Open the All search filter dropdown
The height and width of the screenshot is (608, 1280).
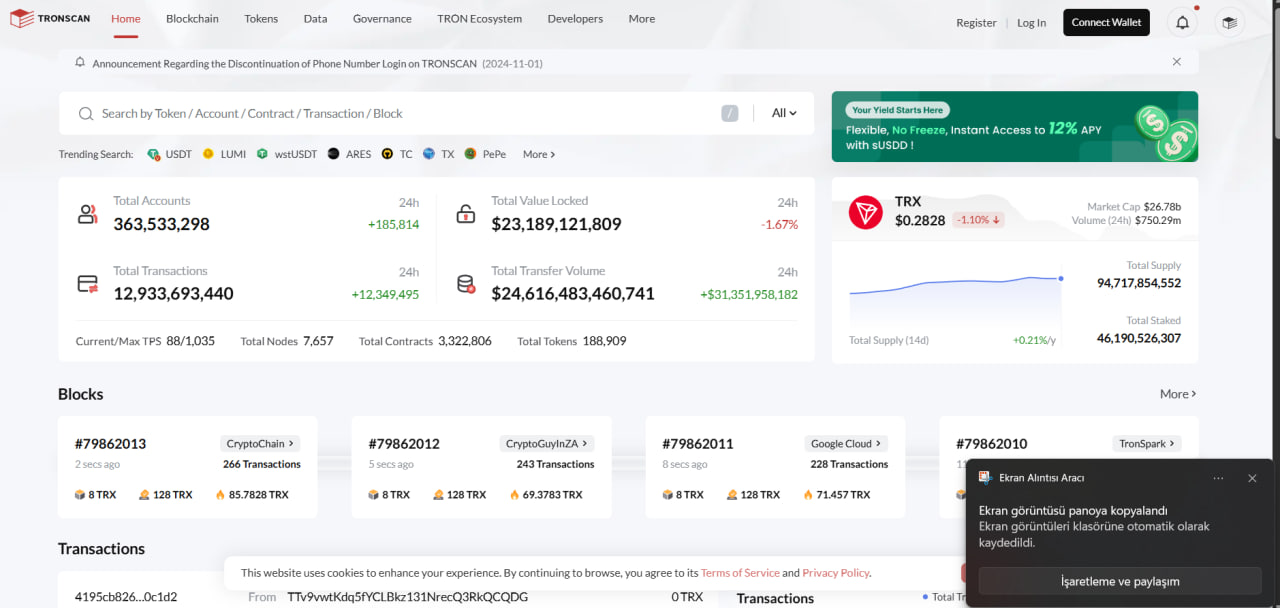tap(784, 114)
